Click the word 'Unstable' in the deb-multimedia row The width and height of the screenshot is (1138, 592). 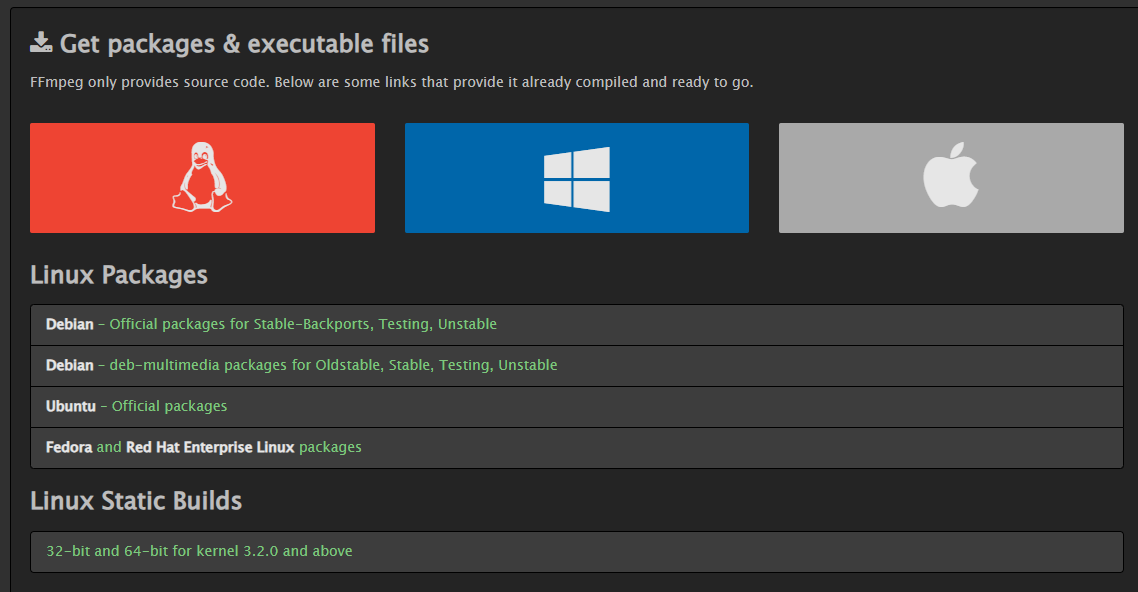click(x=527, y=365)
